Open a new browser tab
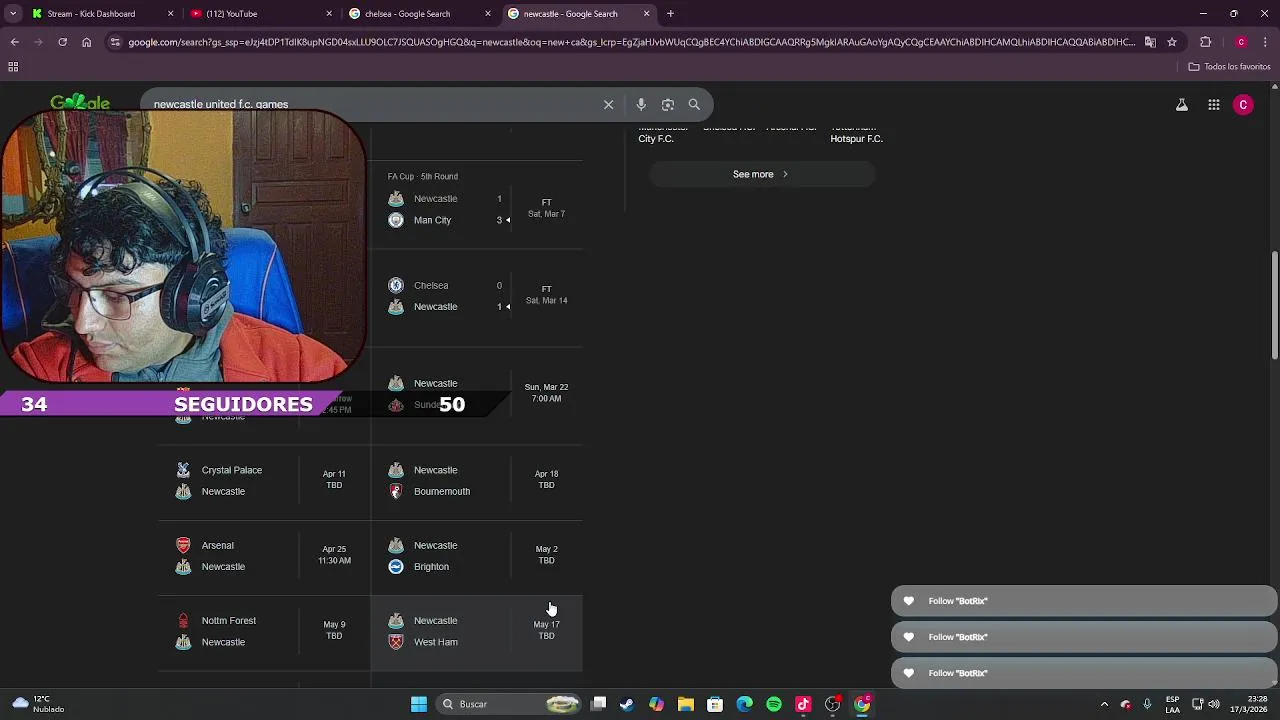Viewport: 1280px width, 720px height. [x=670, y=13]
